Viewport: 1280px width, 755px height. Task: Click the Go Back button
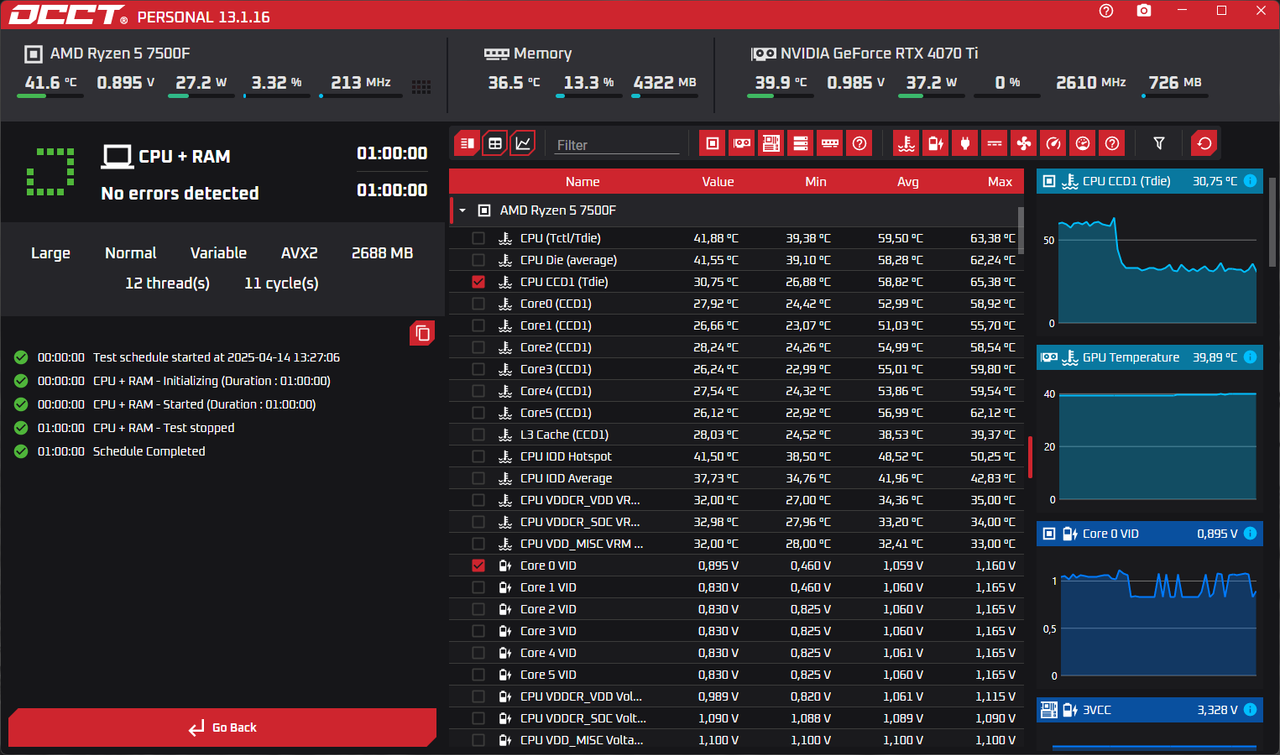pyautogui.click(x=222, y=727)
